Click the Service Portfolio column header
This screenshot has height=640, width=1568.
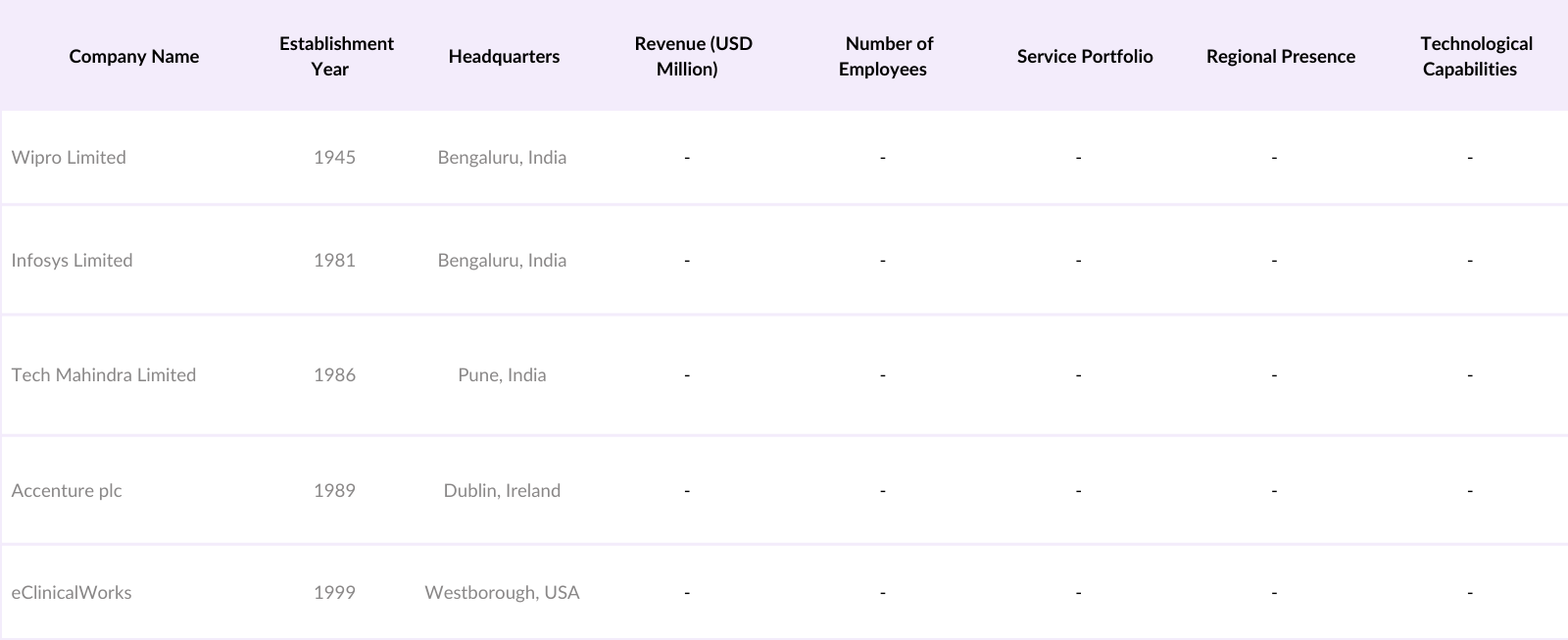click(x=1084, y=56)
